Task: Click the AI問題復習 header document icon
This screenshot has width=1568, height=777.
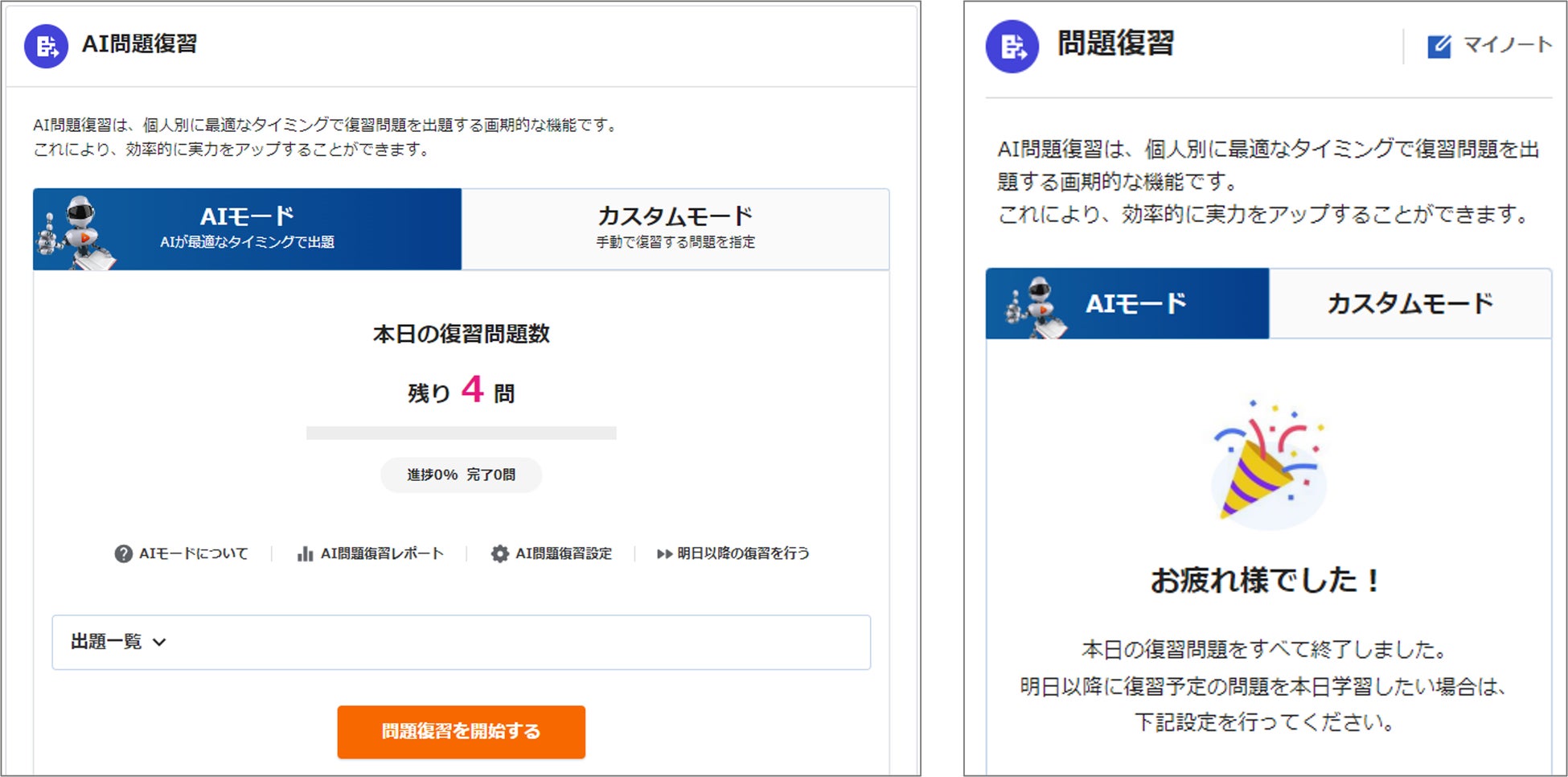Action: tap(47, 46)
